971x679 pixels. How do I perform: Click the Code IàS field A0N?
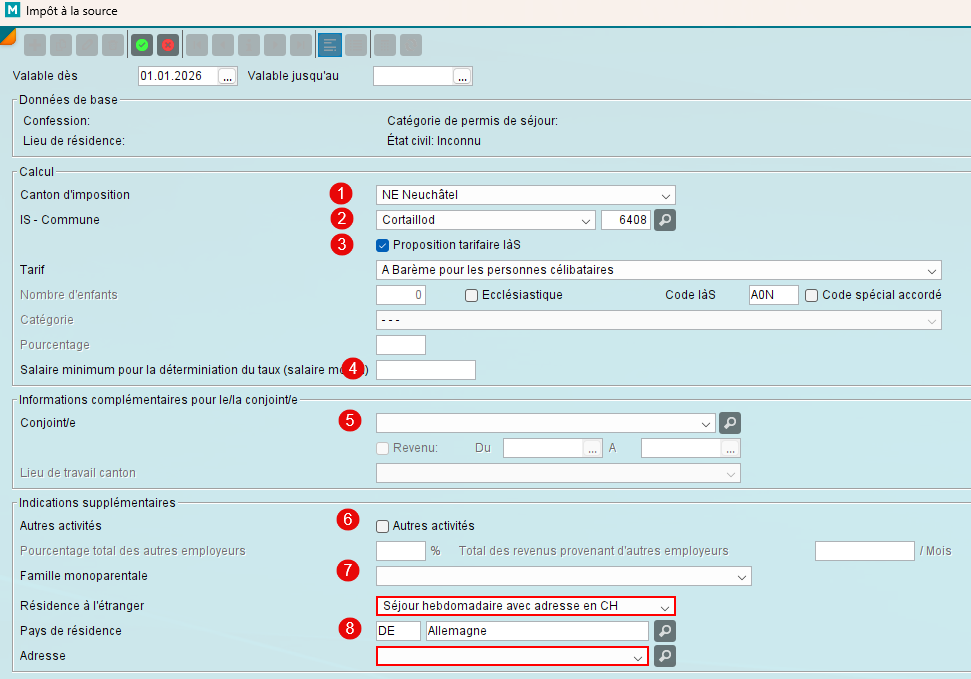[x=773, y=295]
